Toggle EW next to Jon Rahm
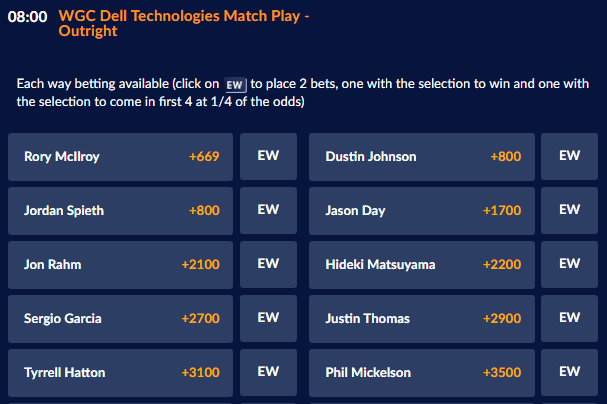This screenshot has height=404, width=607. (x=268, y=264)
